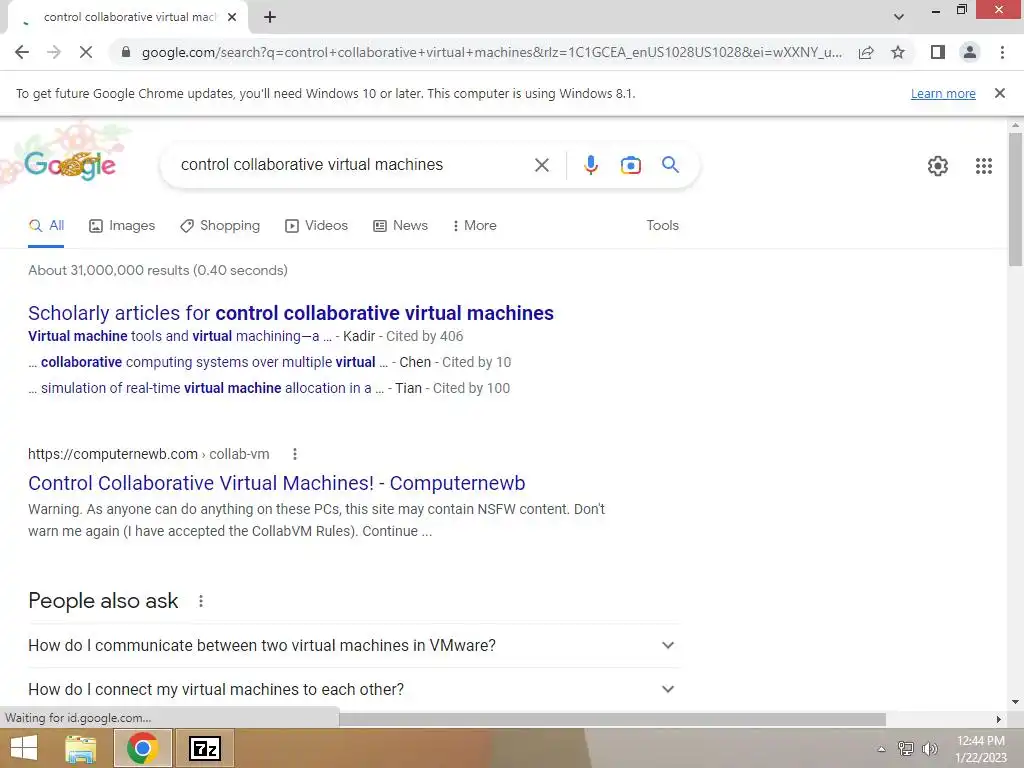Expand question about VMware communication
Screen dimensions: 1024x768
[x=353, y=645]
